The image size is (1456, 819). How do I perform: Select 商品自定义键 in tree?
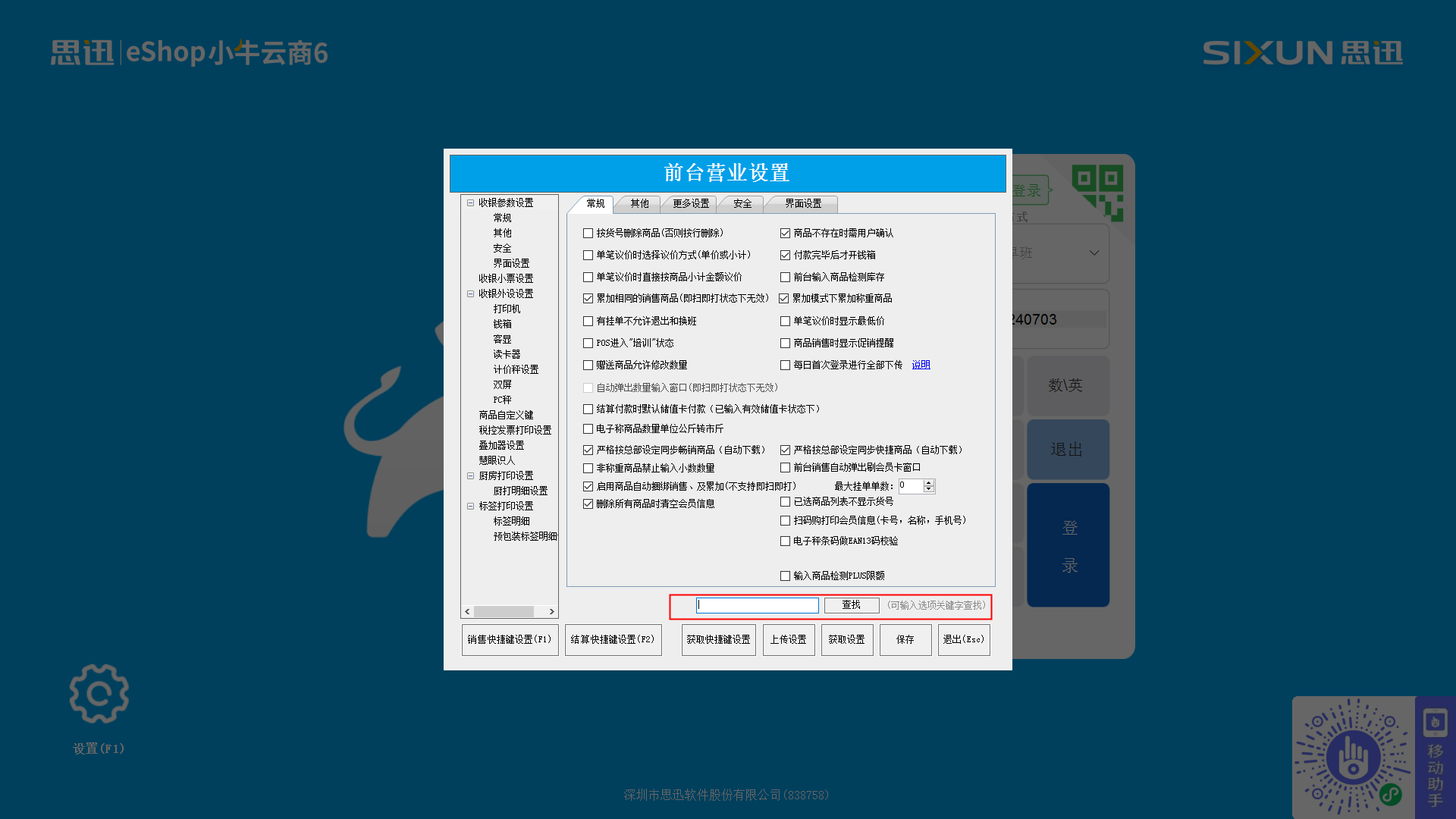[x=506, y=415]
